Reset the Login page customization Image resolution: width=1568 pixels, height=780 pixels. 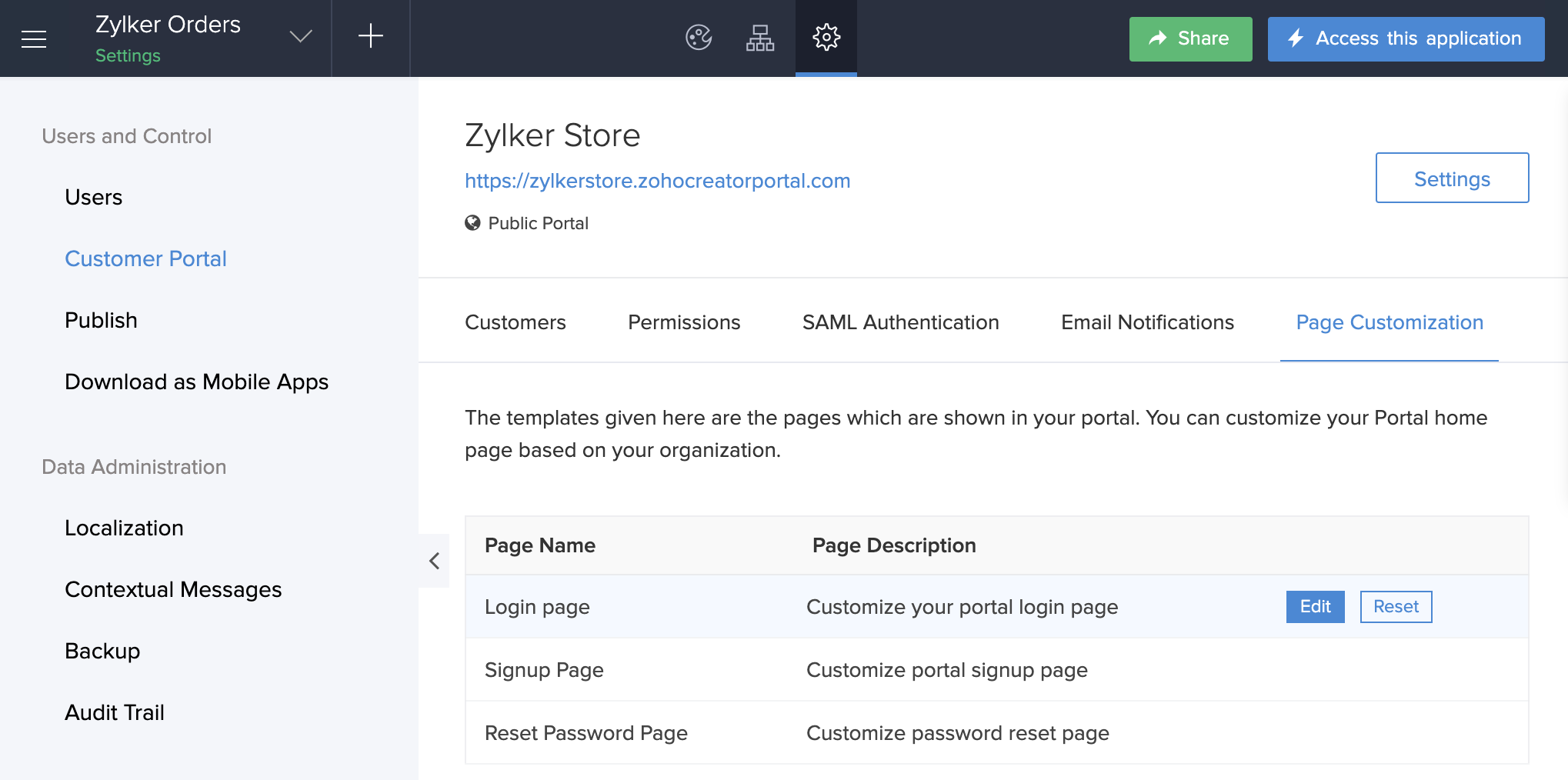point(1396,607)
